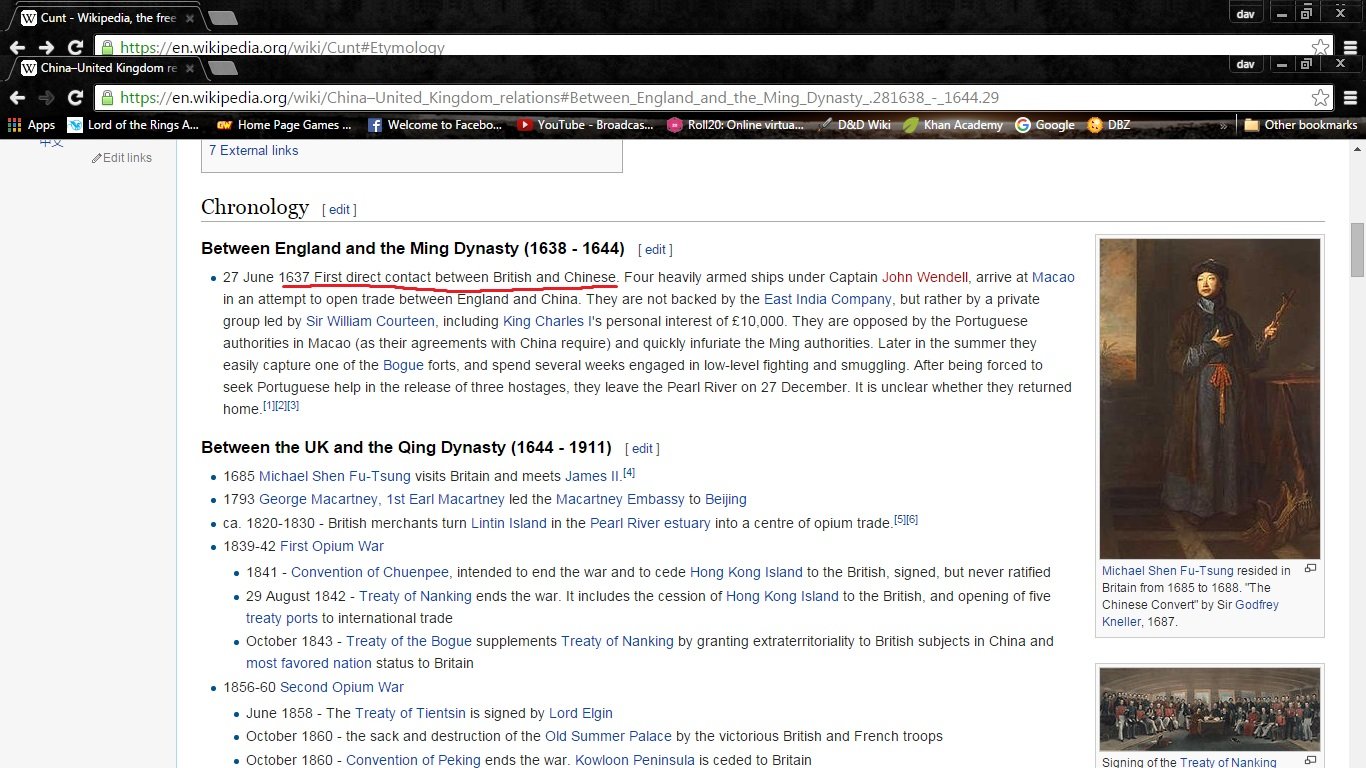1366x768 pixels.
Task: Open the John Wendell red link
Action: (x=924, y=277)
